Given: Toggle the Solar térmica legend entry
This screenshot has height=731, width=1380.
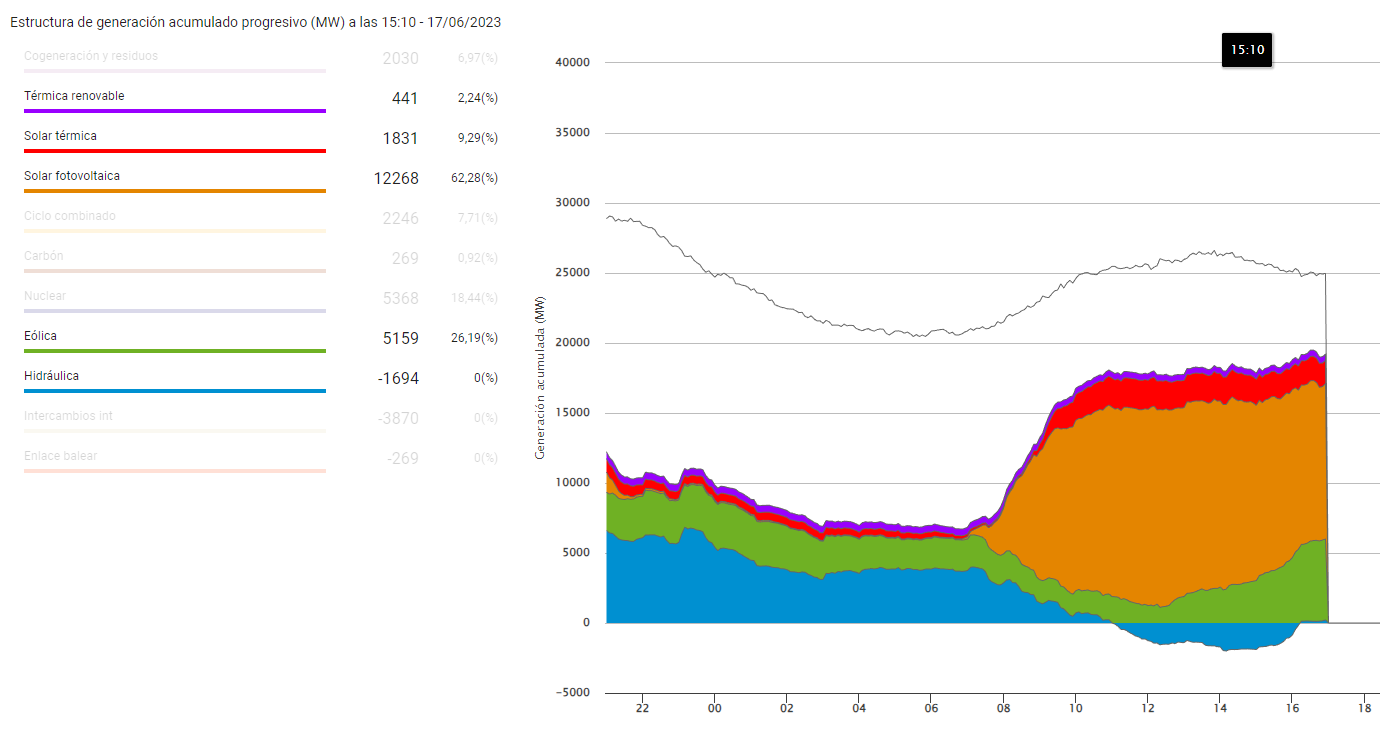Looking at the screenshot, I should click(x=61, y=137).
